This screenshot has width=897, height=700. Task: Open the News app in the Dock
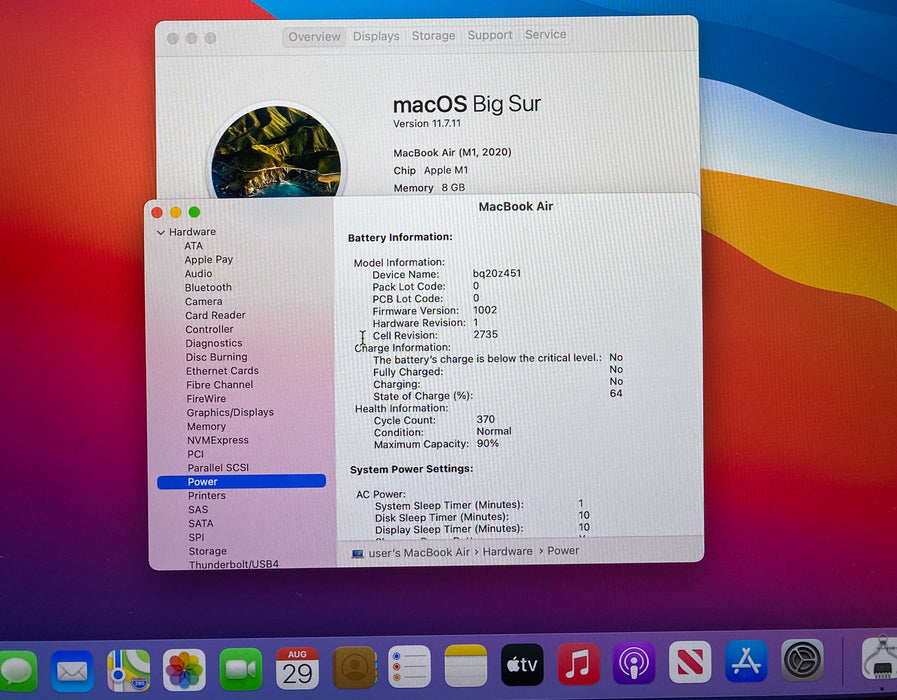coord(690,662)
